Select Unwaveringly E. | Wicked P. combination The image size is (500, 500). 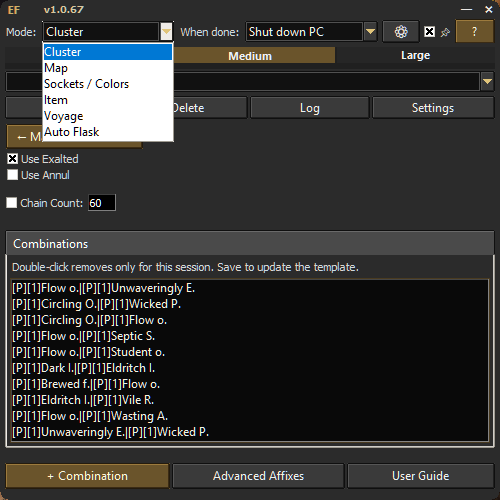pos(250,432)
